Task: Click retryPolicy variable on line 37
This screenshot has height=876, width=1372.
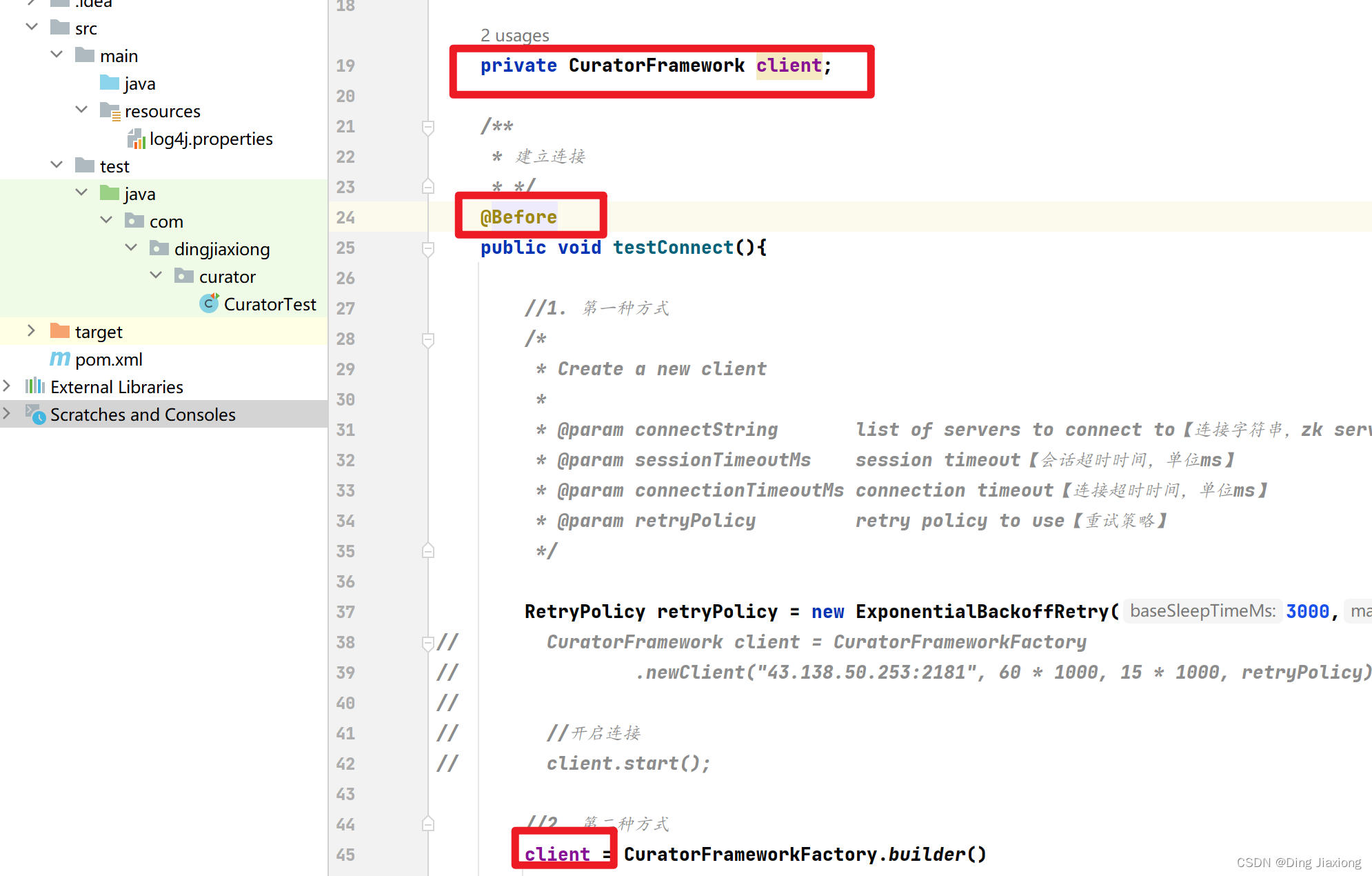Action: click(717, 612)
